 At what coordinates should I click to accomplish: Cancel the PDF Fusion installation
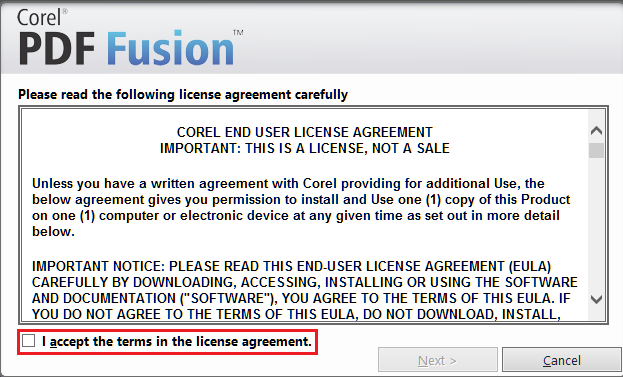point(562,360)
